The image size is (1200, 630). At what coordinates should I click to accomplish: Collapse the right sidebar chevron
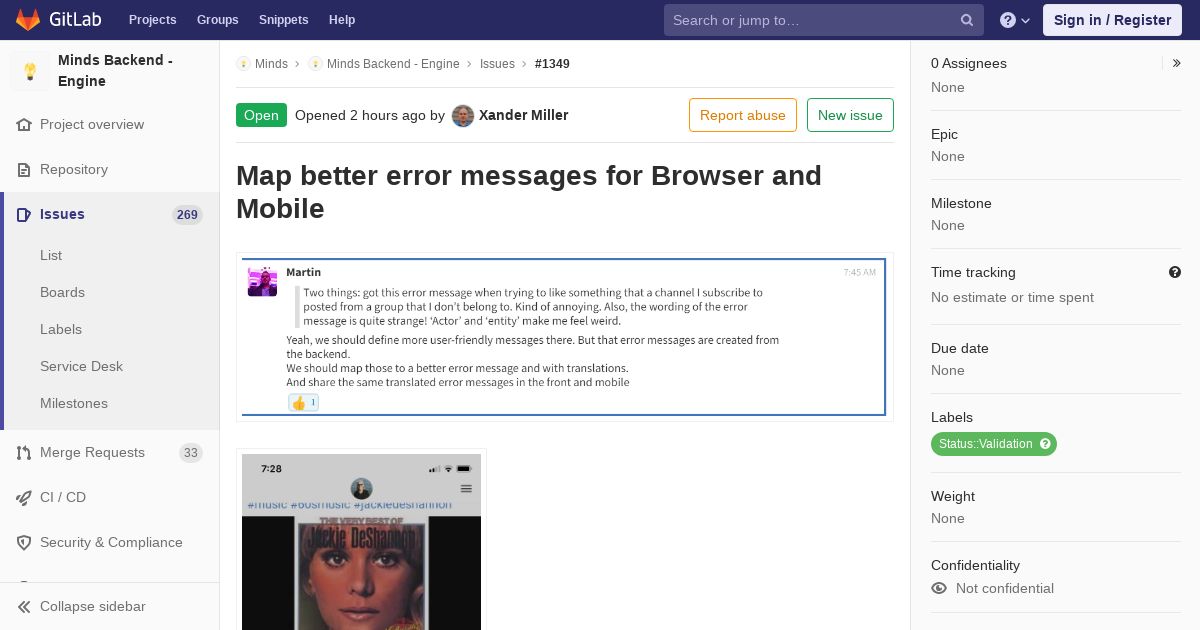click(1177, 63)
